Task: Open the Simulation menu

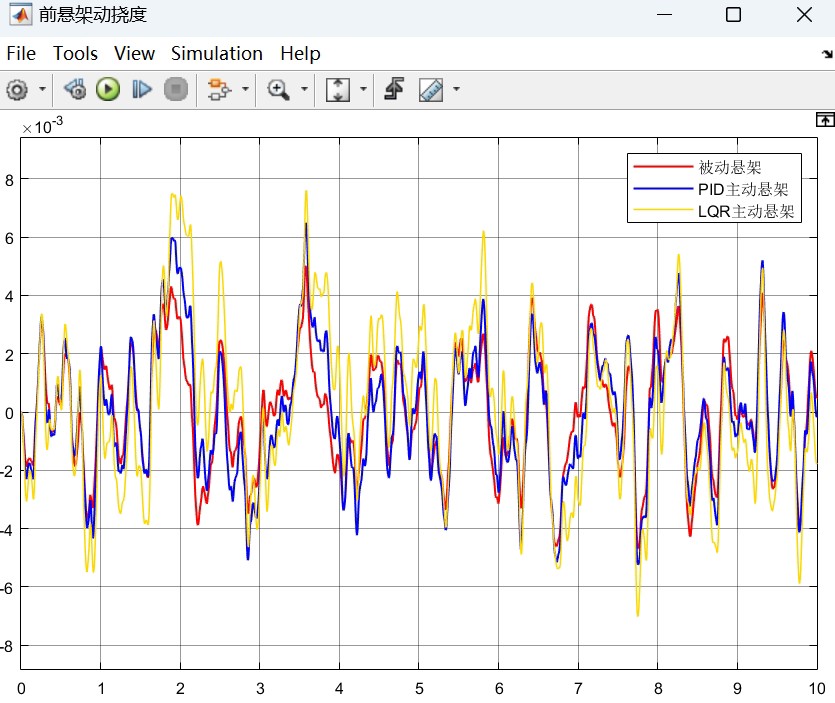Action: tap(217, 54)
